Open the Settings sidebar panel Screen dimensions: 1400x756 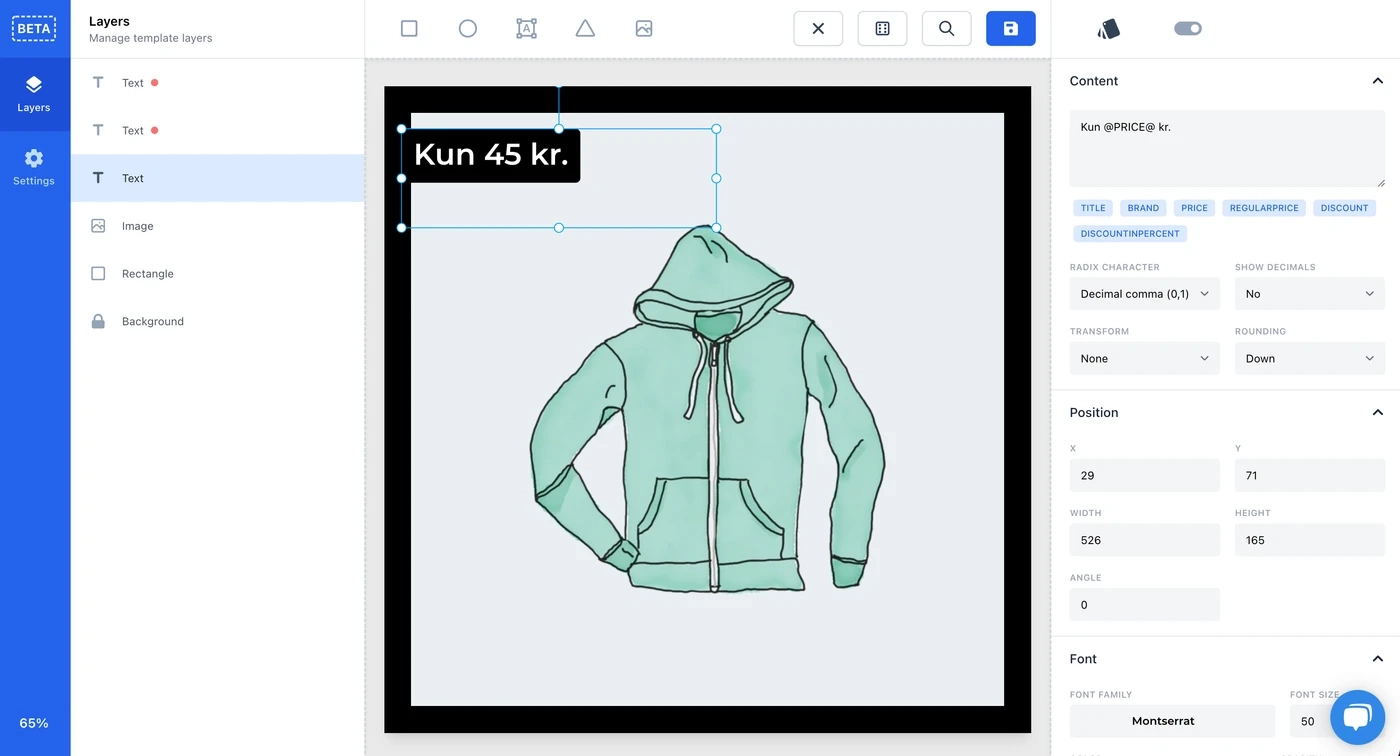click(34, 167)
